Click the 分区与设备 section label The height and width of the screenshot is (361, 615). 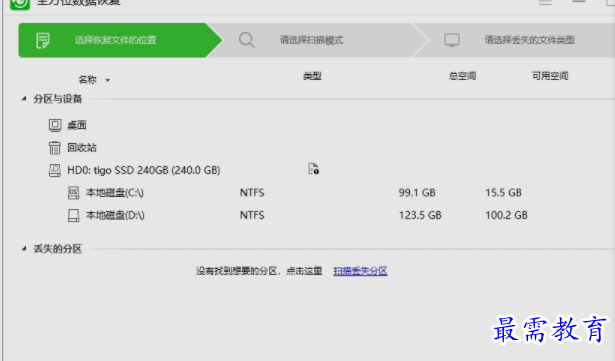coord(58,98)
